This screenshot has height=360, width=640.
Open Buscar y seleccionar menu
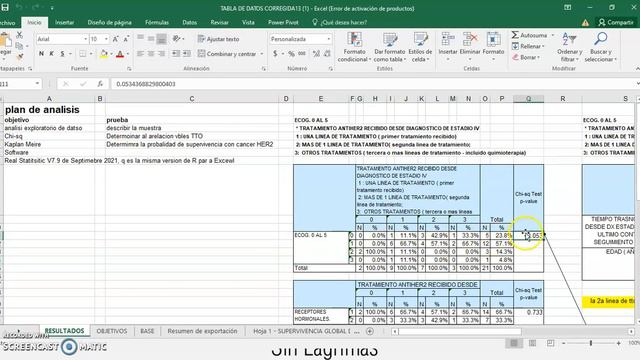[x=600, y=47]
